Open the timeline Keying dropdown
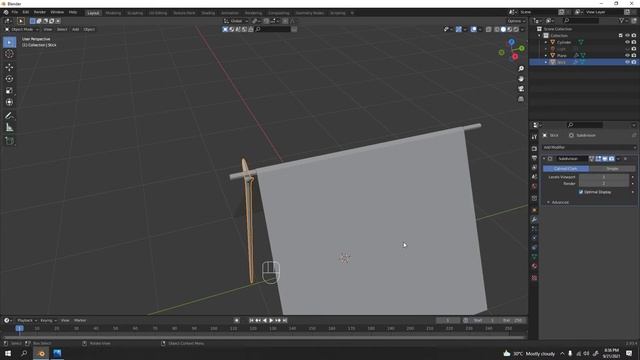Image resolution: width=640 pixels, height=360 pixels. click(48, 320)
